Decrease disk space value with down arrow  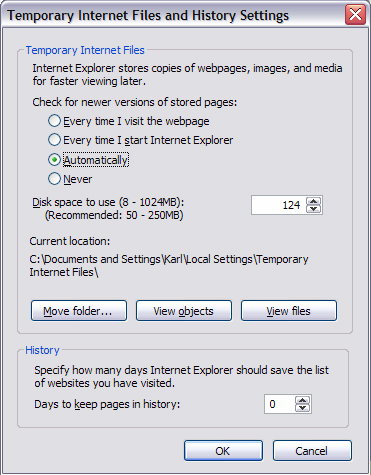(313, 209)
